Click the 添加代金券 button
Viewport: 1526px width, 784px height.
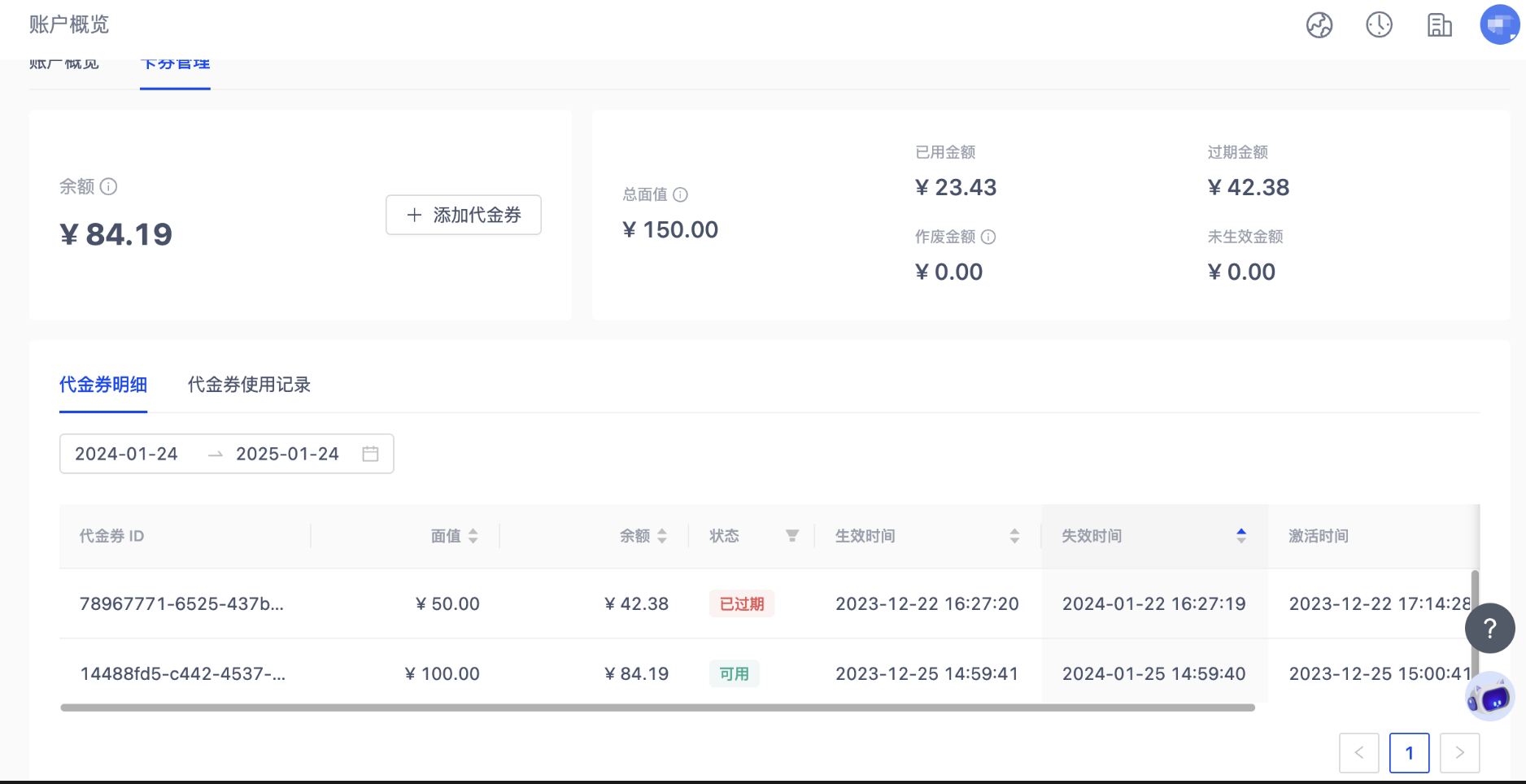[x=464, y=215]
